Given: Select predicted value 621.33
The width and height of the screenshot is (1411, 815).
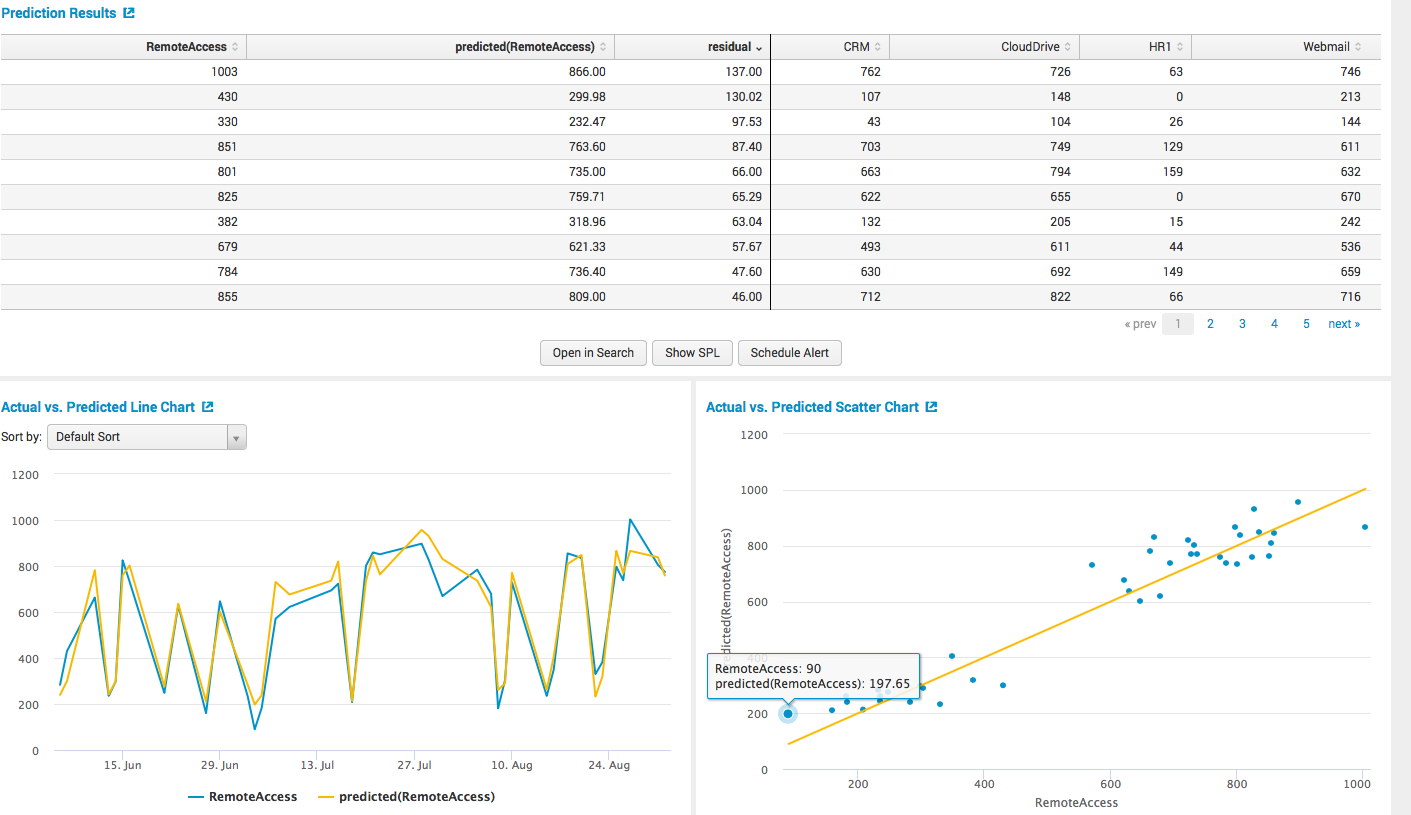Looking at the screenshot, I should [x=586, y=247].
